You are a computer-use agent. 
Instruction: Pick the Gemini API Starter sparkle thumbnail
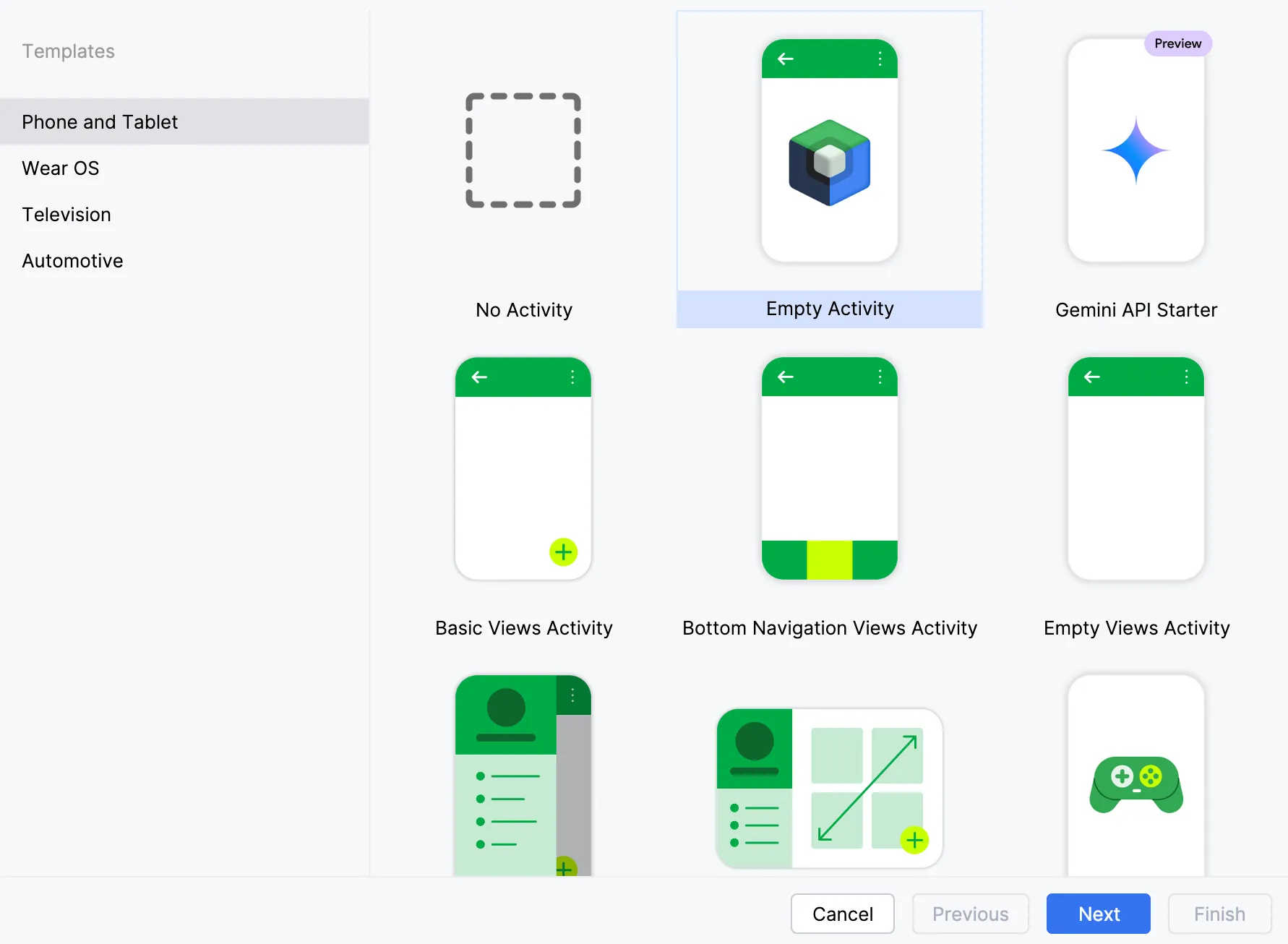1136,150
